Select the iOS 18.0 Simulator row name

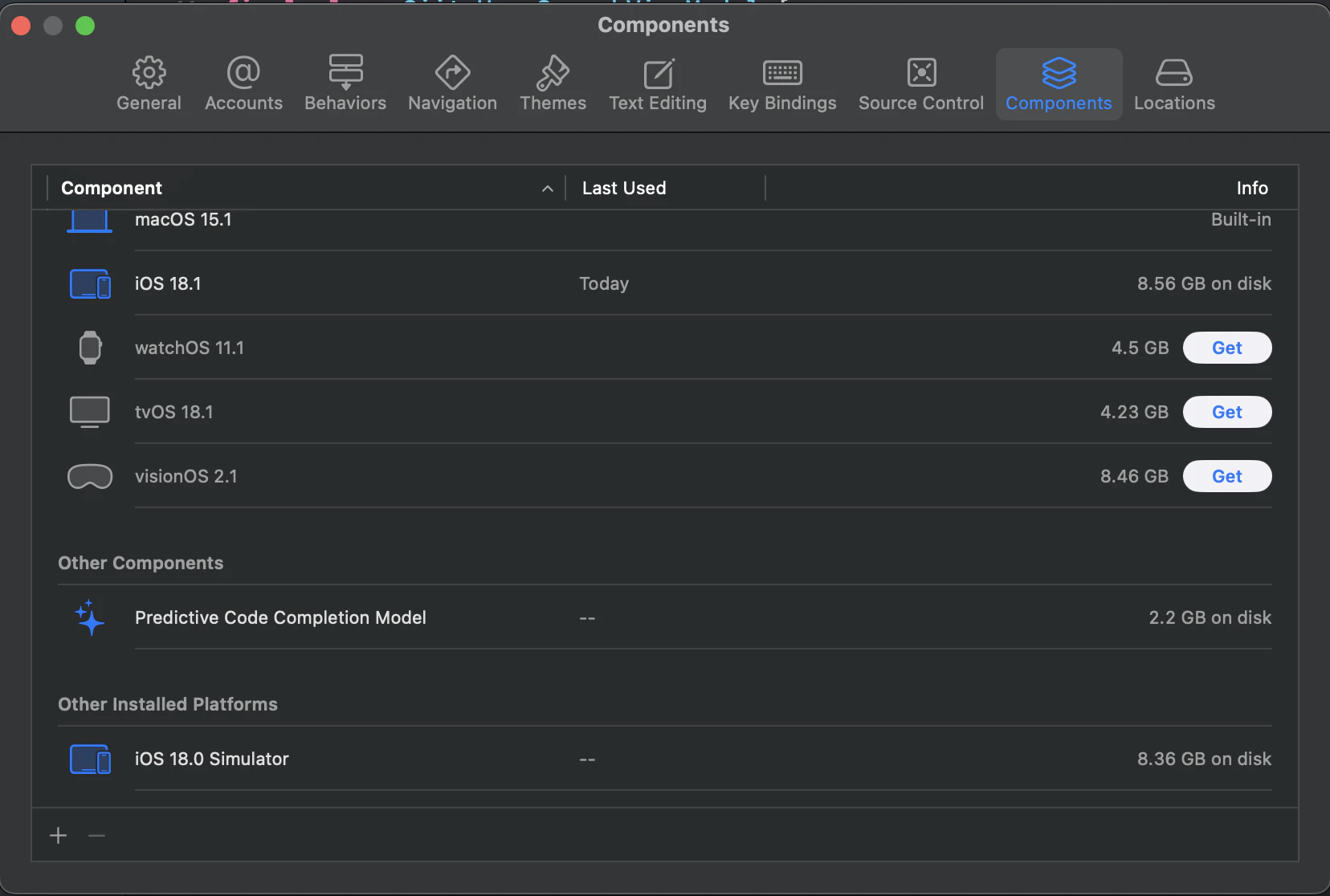pyautogui.click(x=212, y=759)
